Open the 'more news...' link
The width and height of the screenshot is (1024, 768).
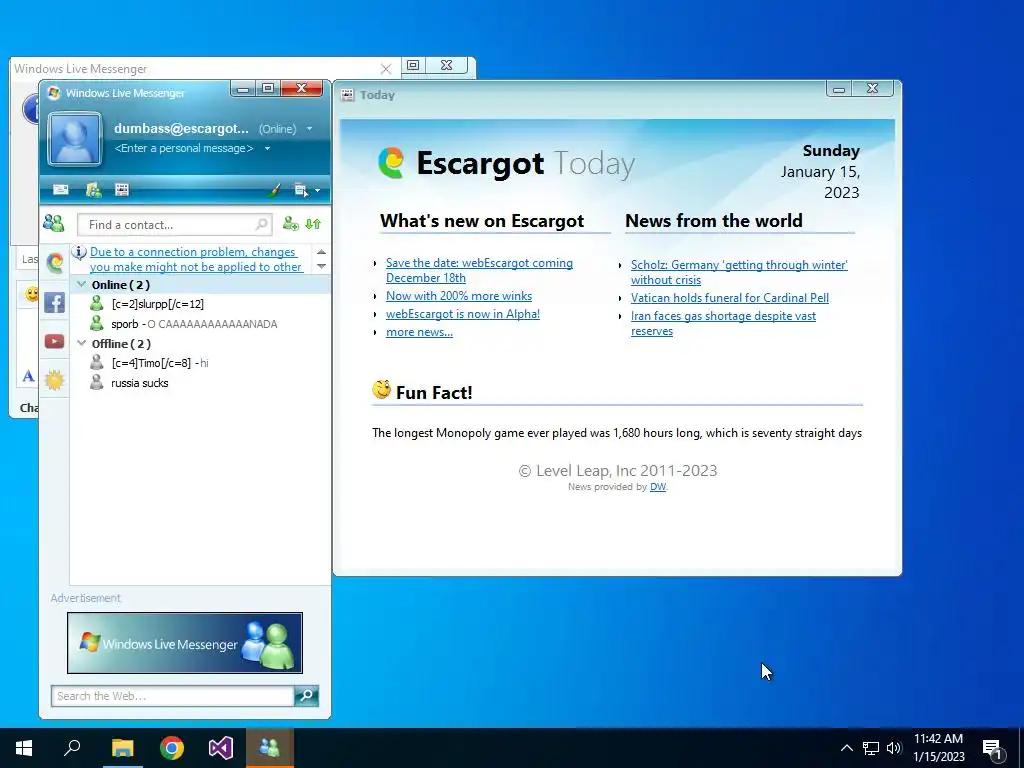coord(419,332)
